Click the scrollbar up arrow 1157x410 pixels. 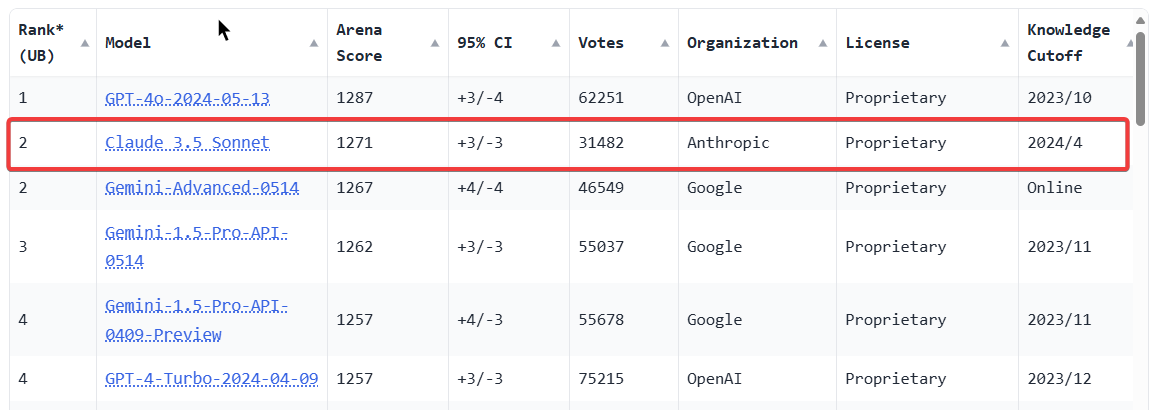[x=1141, y=20]
